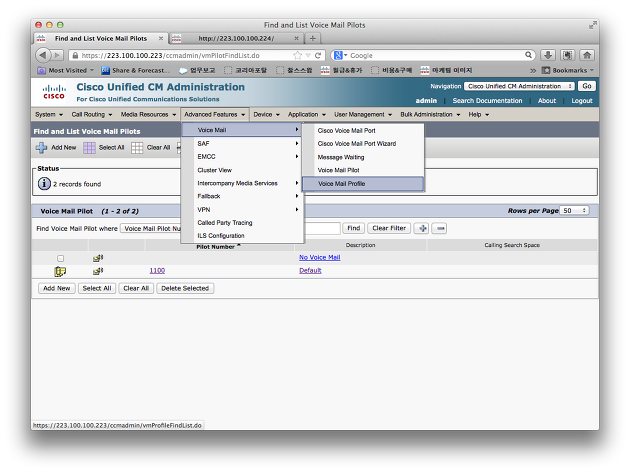Add search criterion with plus button

[x=422, y=228]
